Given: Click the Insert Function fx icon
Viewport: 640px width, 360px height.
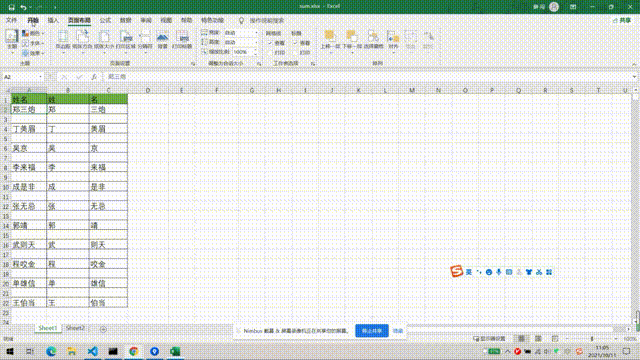Looking at the screenshot, I should click(x=94, y=77).
